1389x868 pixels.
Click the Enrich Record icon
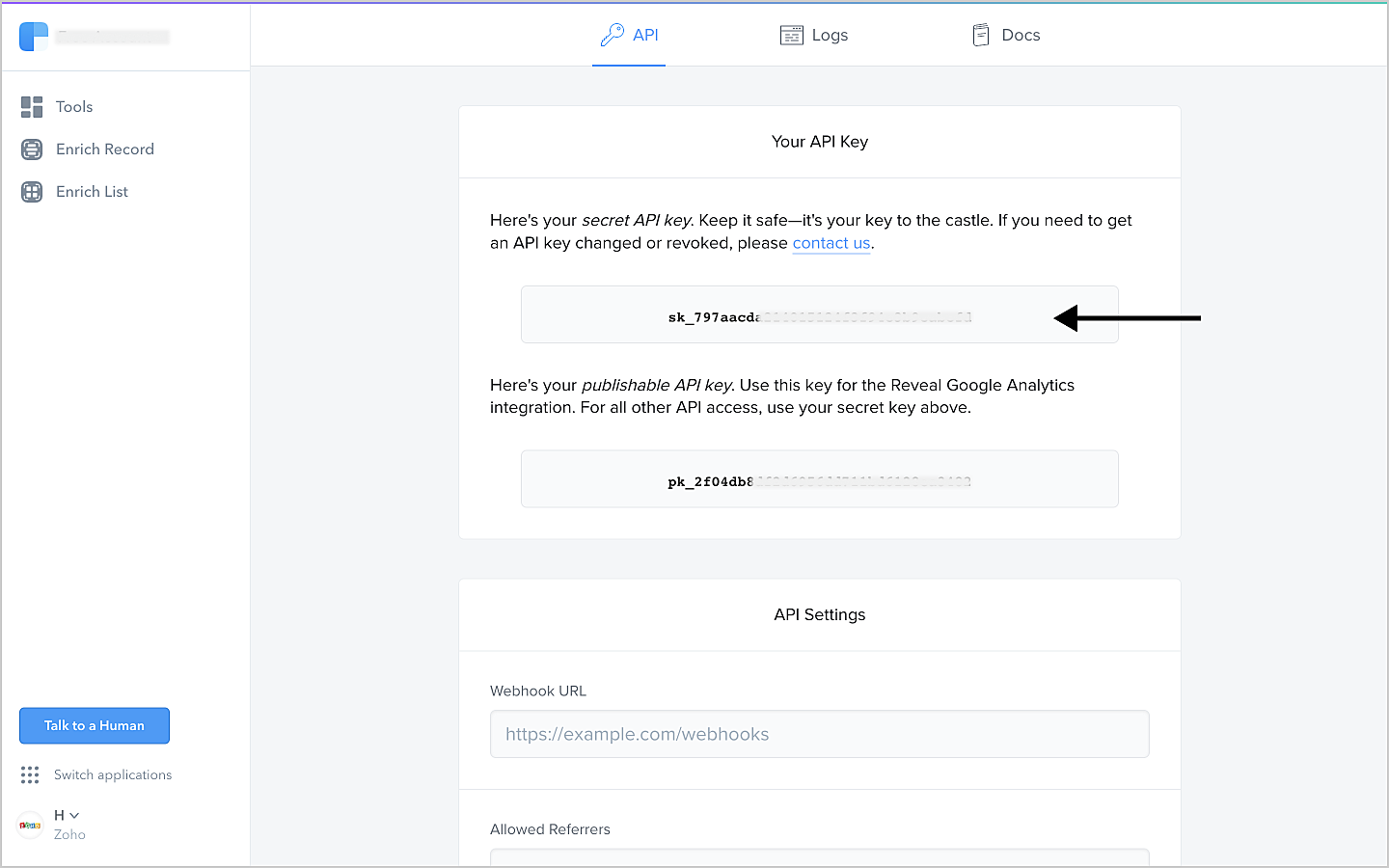pos(32,149)
